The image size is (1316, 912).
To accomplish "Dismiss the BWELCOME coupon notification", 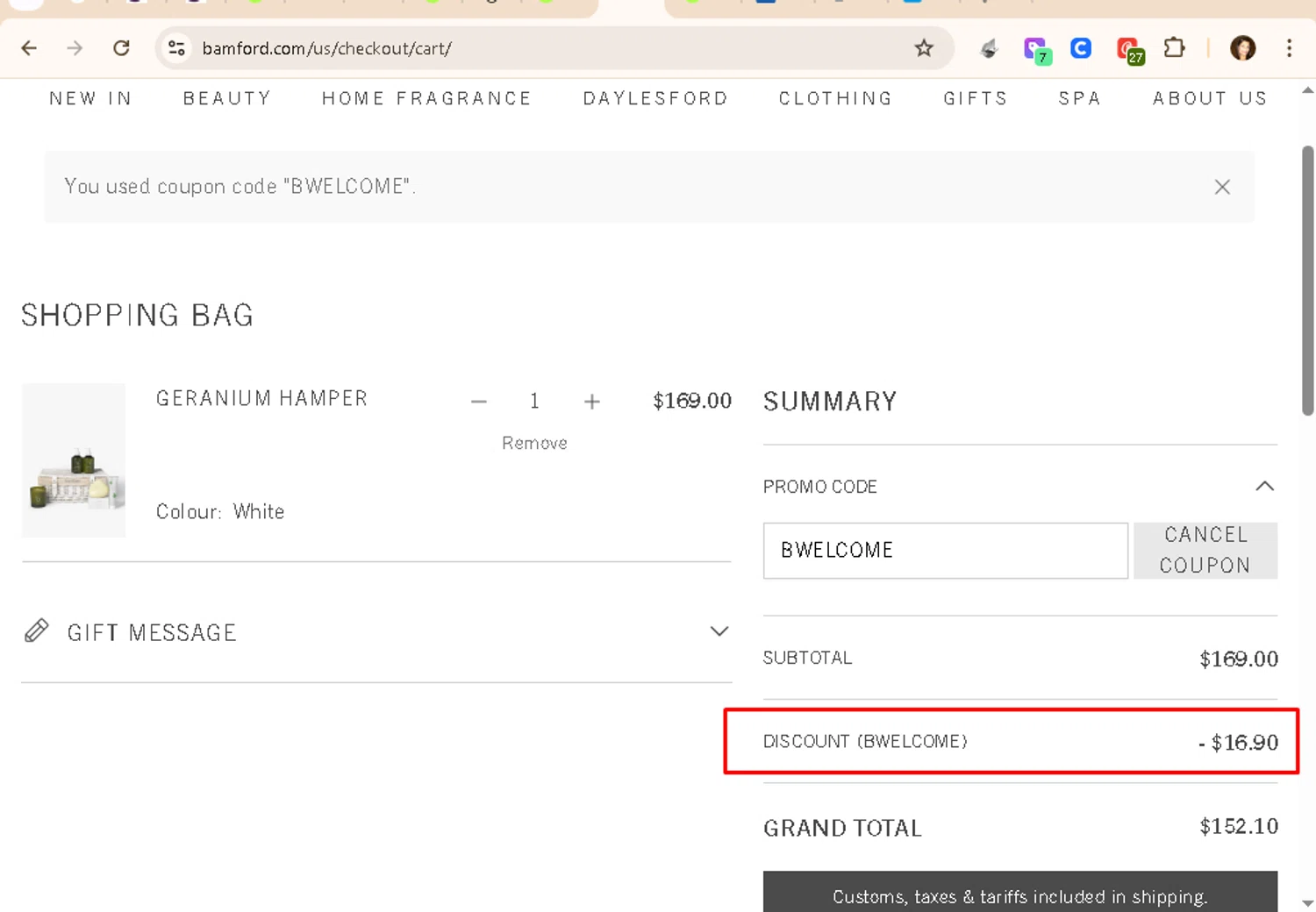I will pyautogui.click(x=1222, y=187).
